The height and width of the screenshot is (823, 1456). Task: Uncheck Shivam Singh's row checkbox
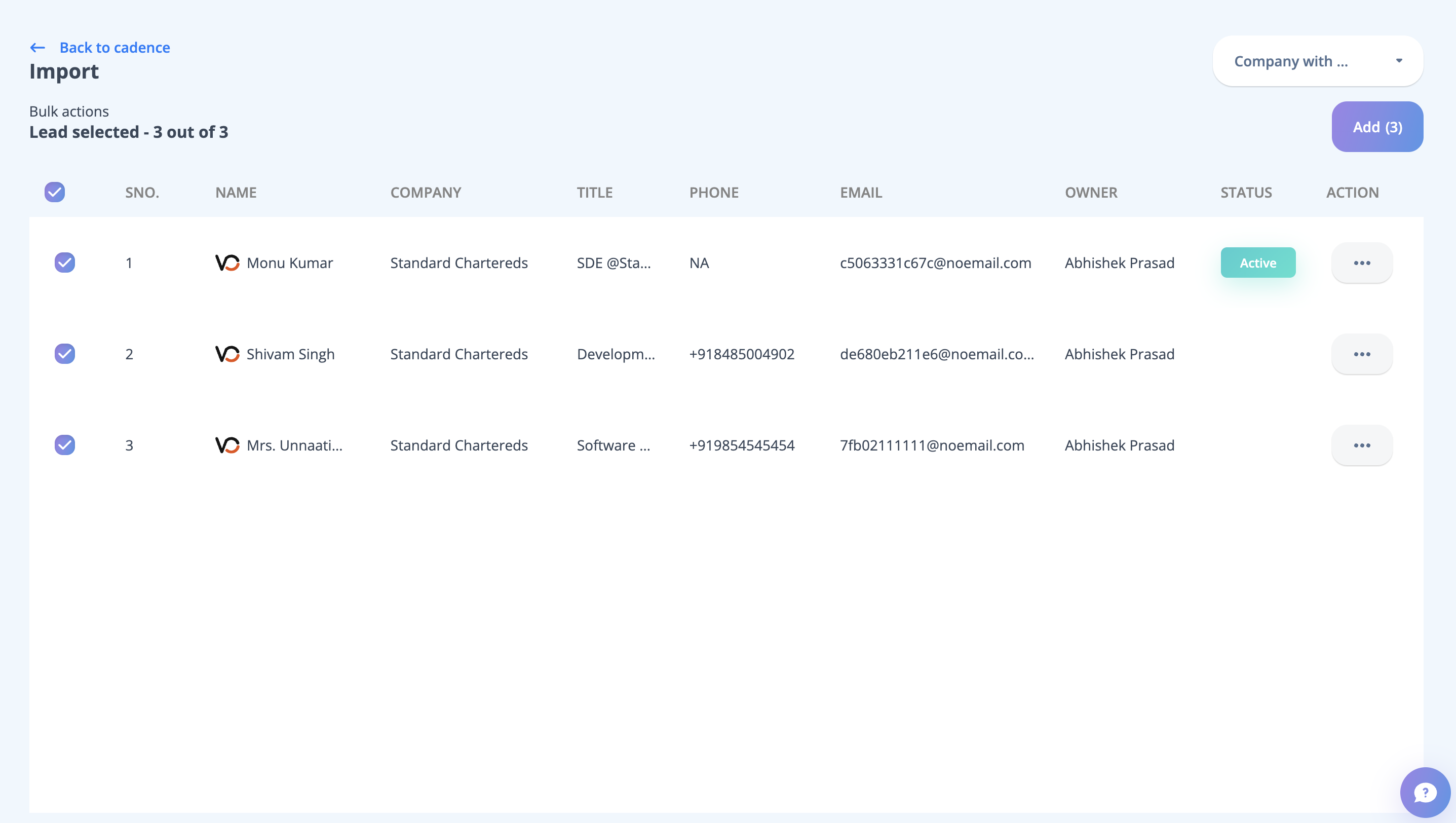64,354
